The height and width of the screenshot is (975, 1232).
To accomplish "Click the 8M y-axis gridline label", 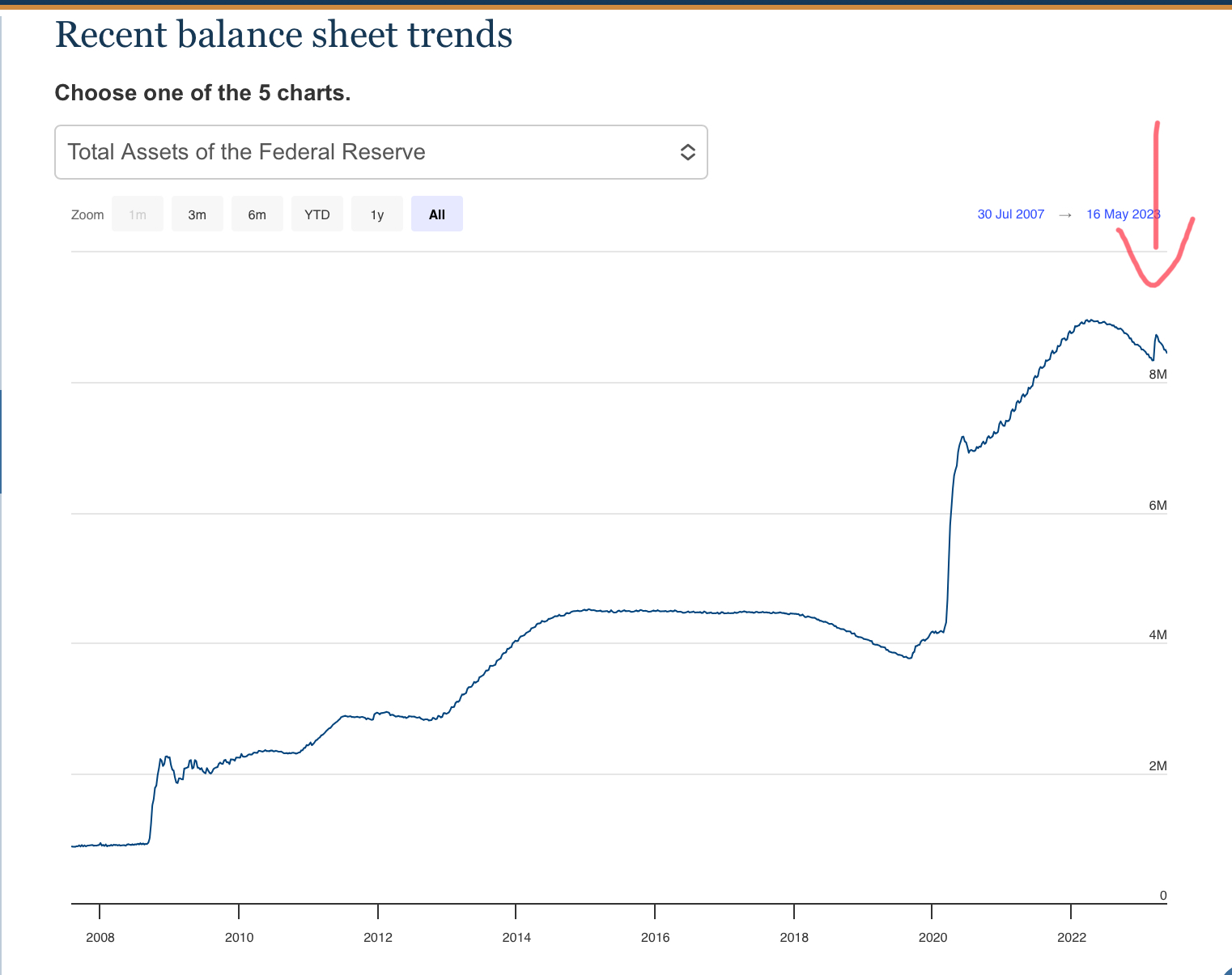I will [1158, 375].
